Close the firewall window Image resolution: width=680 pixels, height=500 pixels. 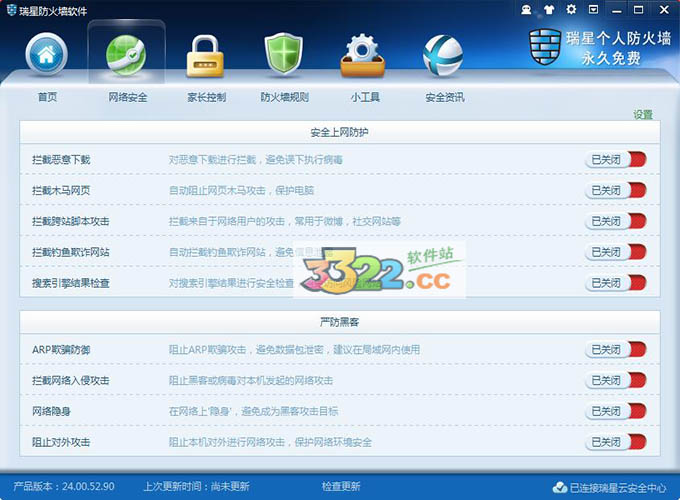664,10
